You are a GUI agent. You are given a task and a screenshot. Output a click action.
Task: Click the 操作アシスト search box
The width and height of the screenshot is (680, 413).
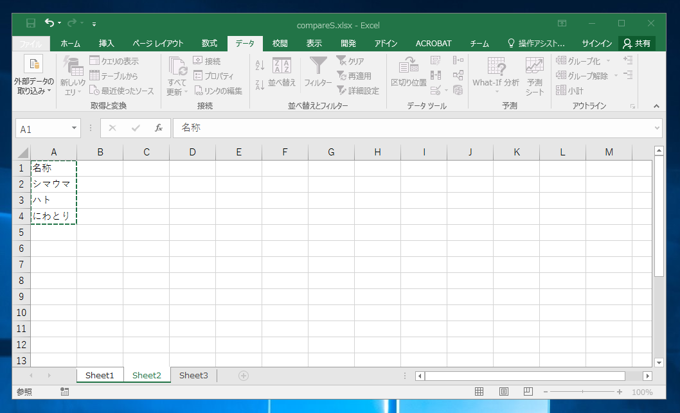536,43
